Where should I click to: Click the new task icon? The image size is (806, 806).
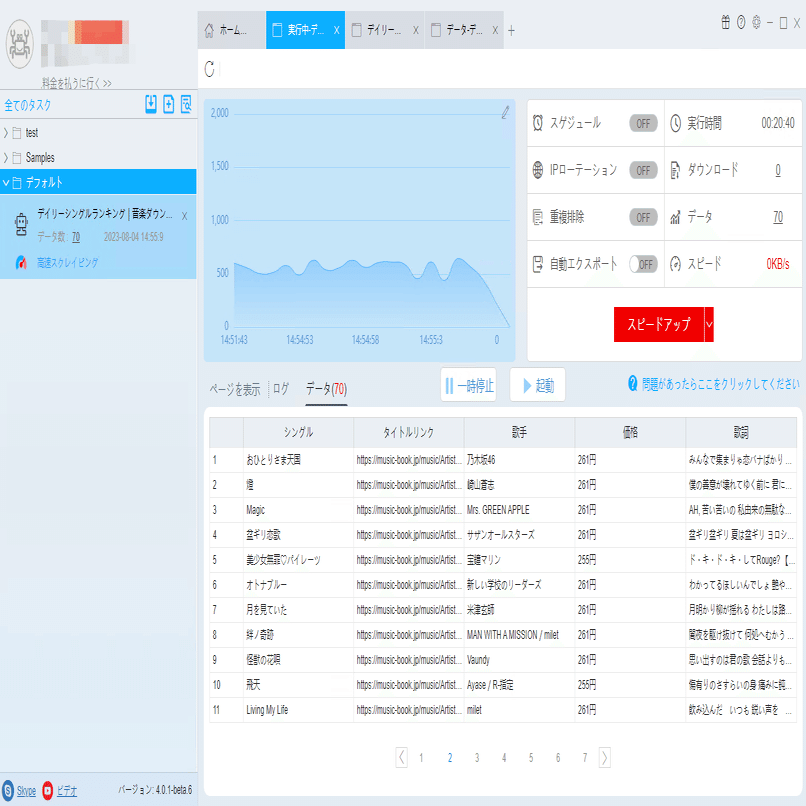(169, 104)
